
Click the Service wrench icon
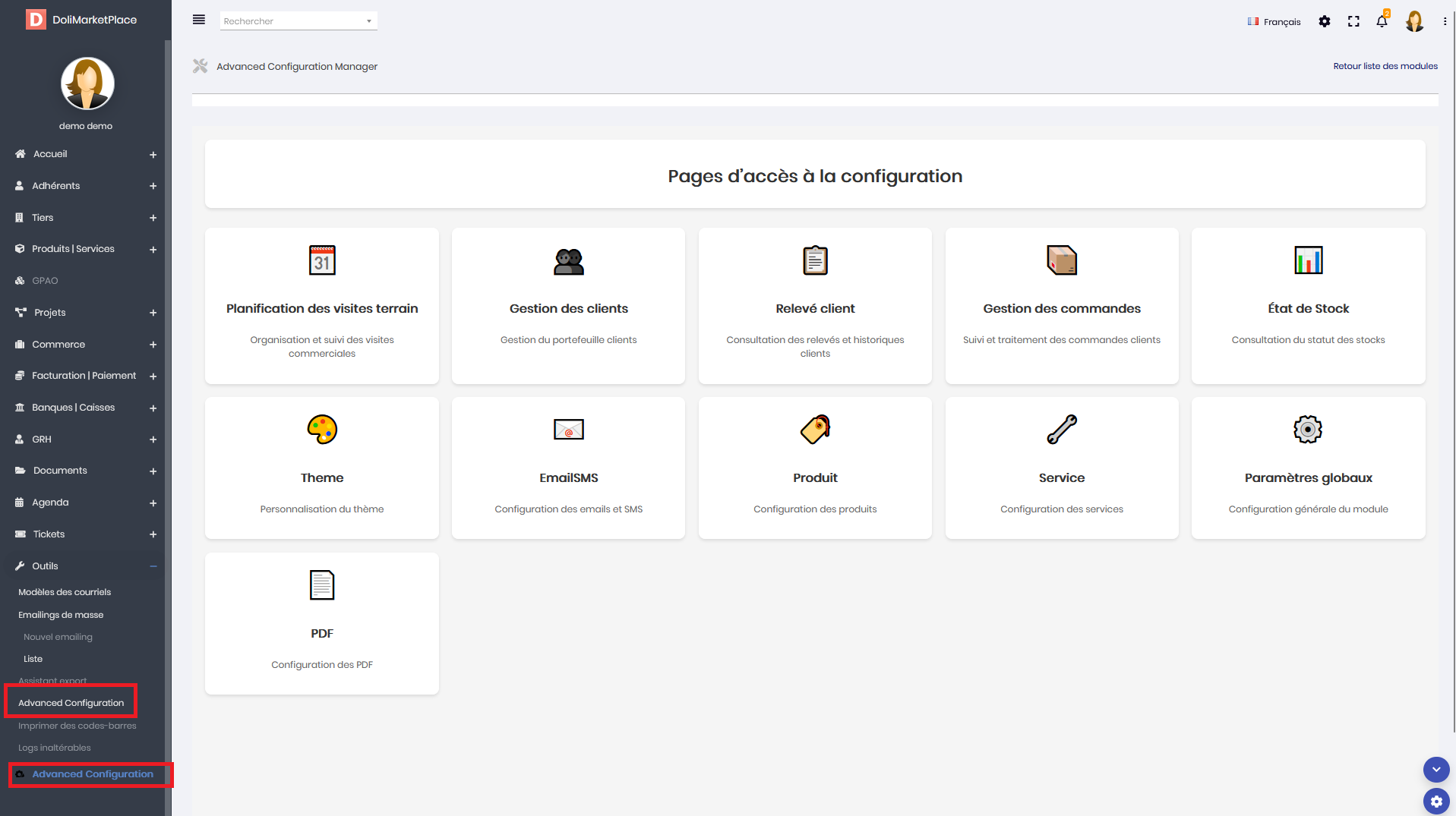tap(1062, 430)
